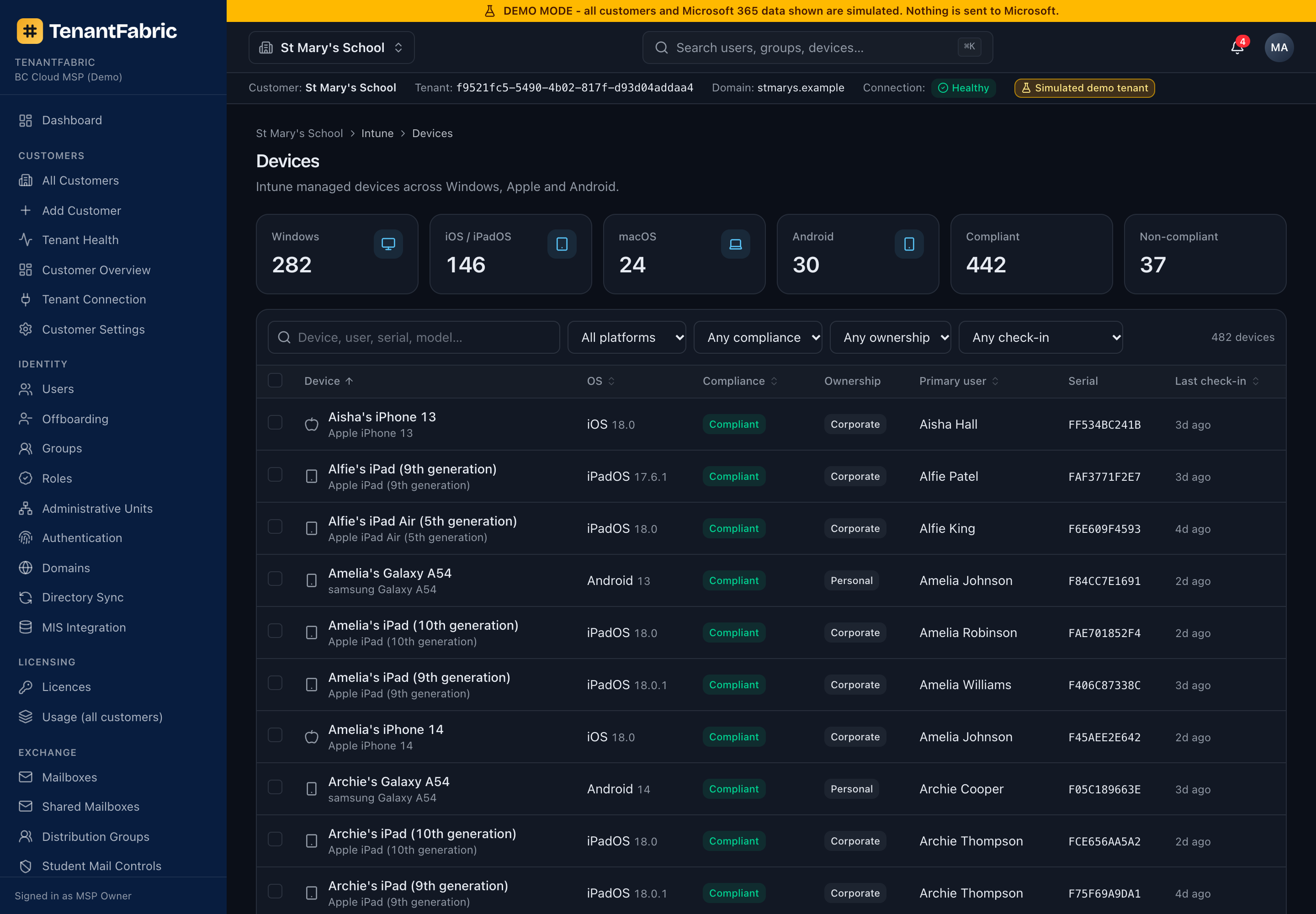Tick the Amelia's iPhone 14 row checkbox
This screenshot has height=914, width=1316.
pyautogui.click(x=275, y=735)
